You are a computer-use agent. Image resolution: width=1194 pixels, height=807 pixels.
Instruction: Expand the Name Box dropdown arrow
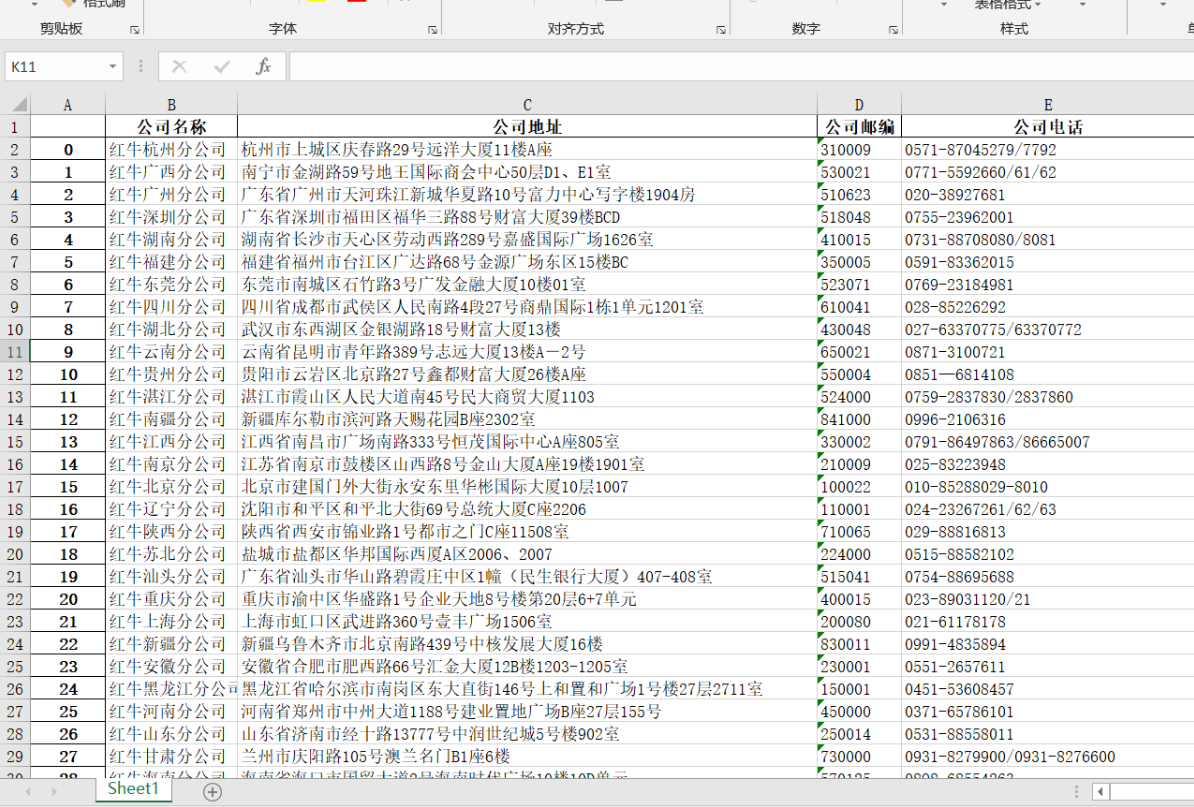[113, 67]
